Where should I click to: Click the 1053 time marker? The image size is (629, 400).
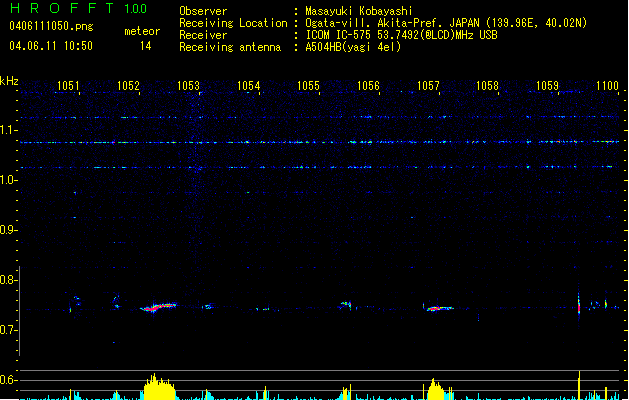pos(188,85)
